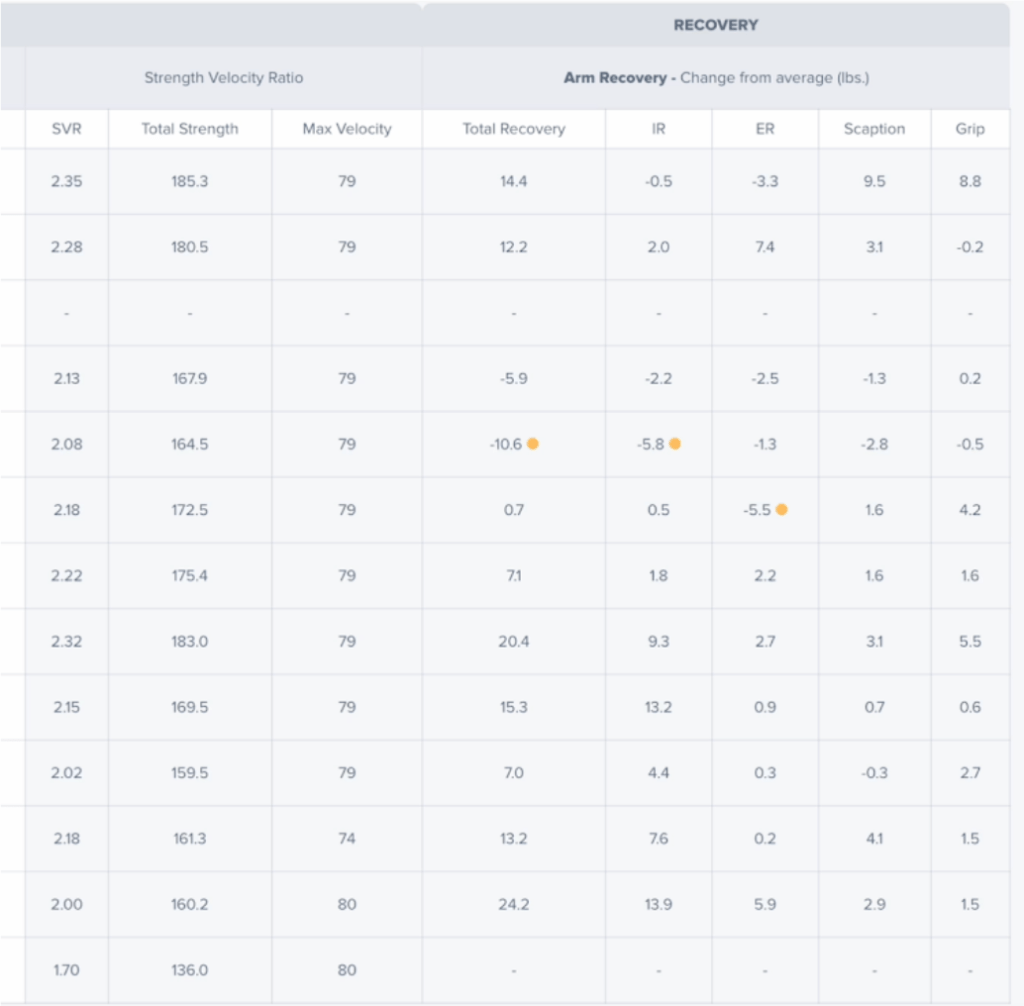Viewport: 1024px width, 1006px height.
Task: Click the 8.8 Grip value
Action: click(x=969, y=182)
